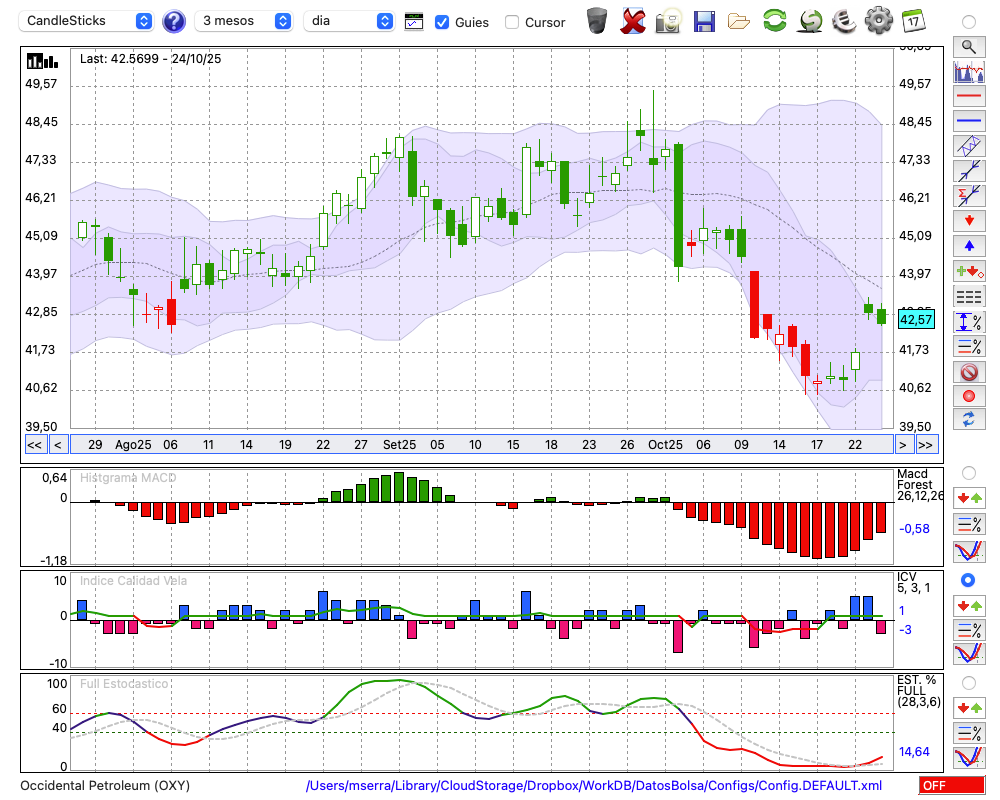
Task: Click the mini chart window icon
Action: click(x=414, y=21)
